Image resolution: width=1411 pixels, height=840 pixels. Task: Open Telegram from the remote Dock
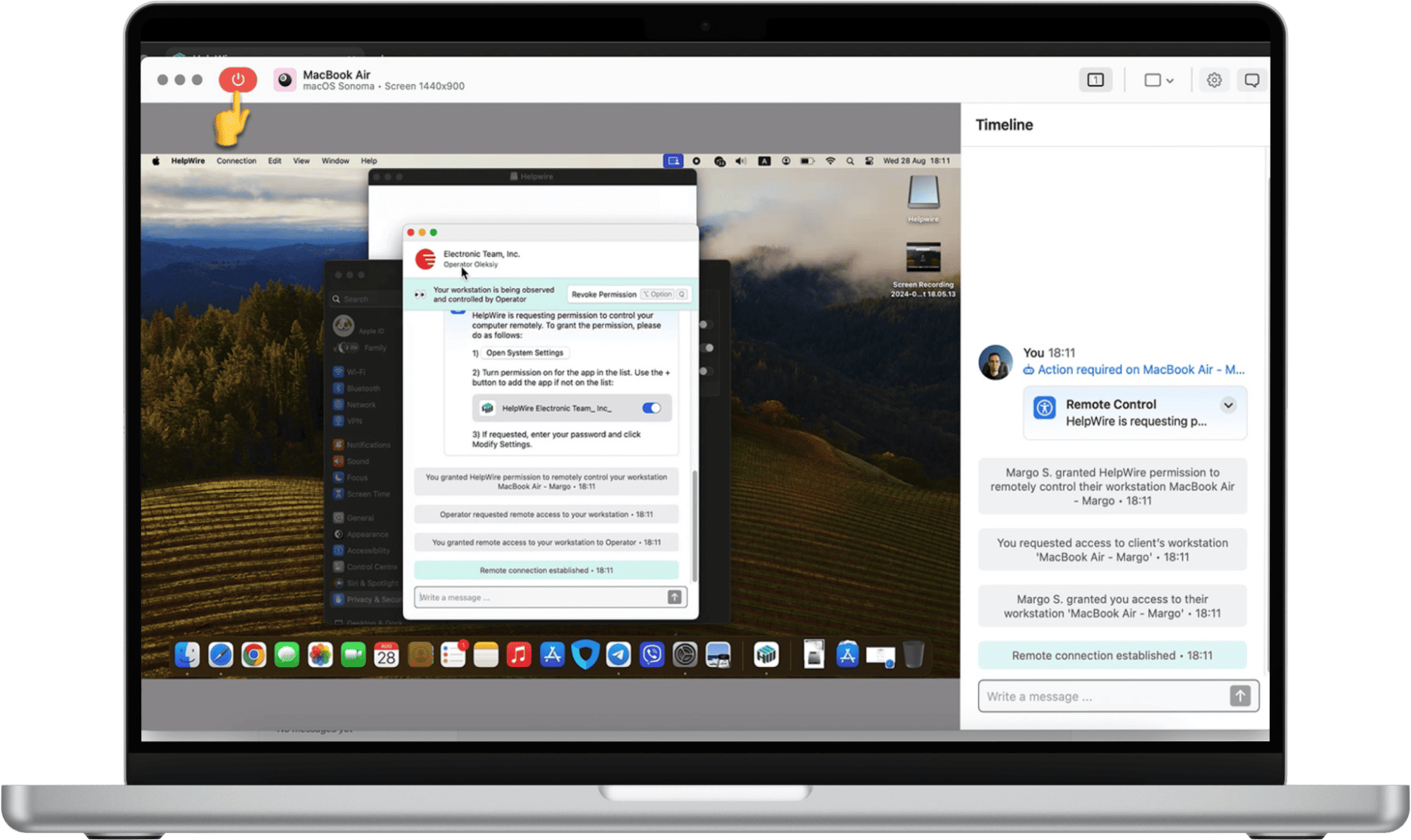[618, 654]
